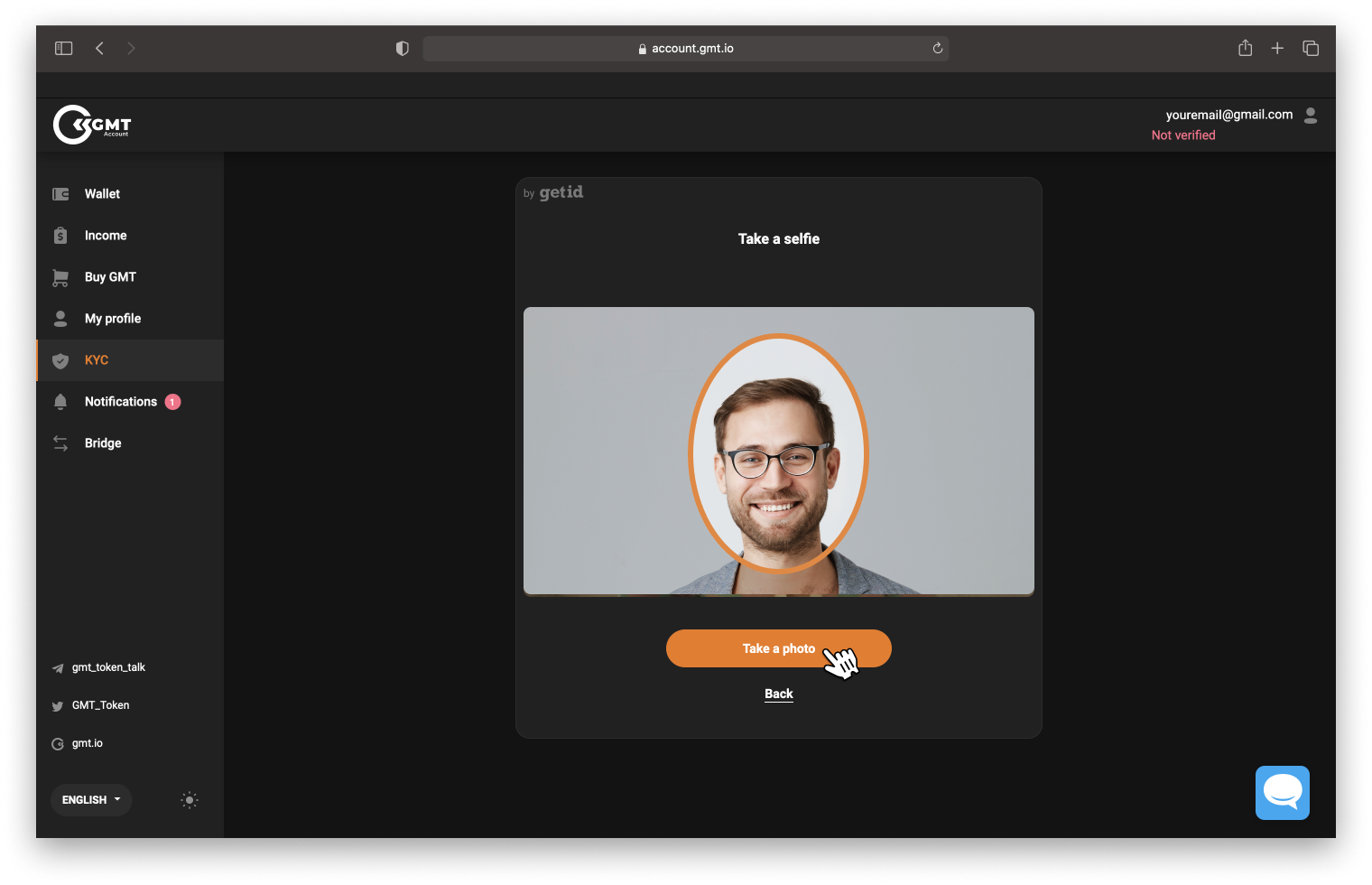
Task: Click the user avatar icon
Action: click(x=1311, y=116)
